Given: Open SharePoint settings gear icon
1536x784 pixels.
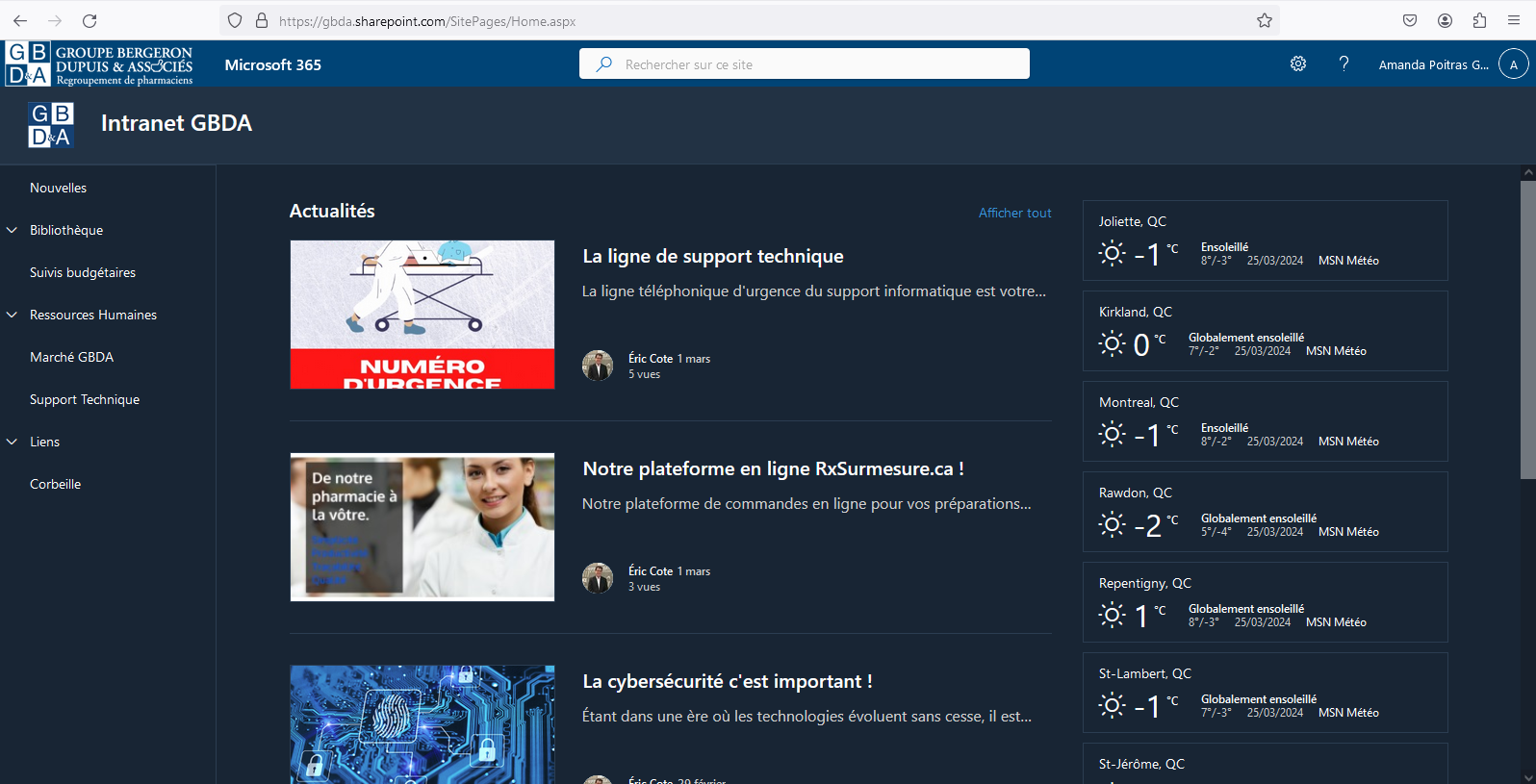Looking at the screenshot, I should pyautogui.click(x=1298, y=63).
